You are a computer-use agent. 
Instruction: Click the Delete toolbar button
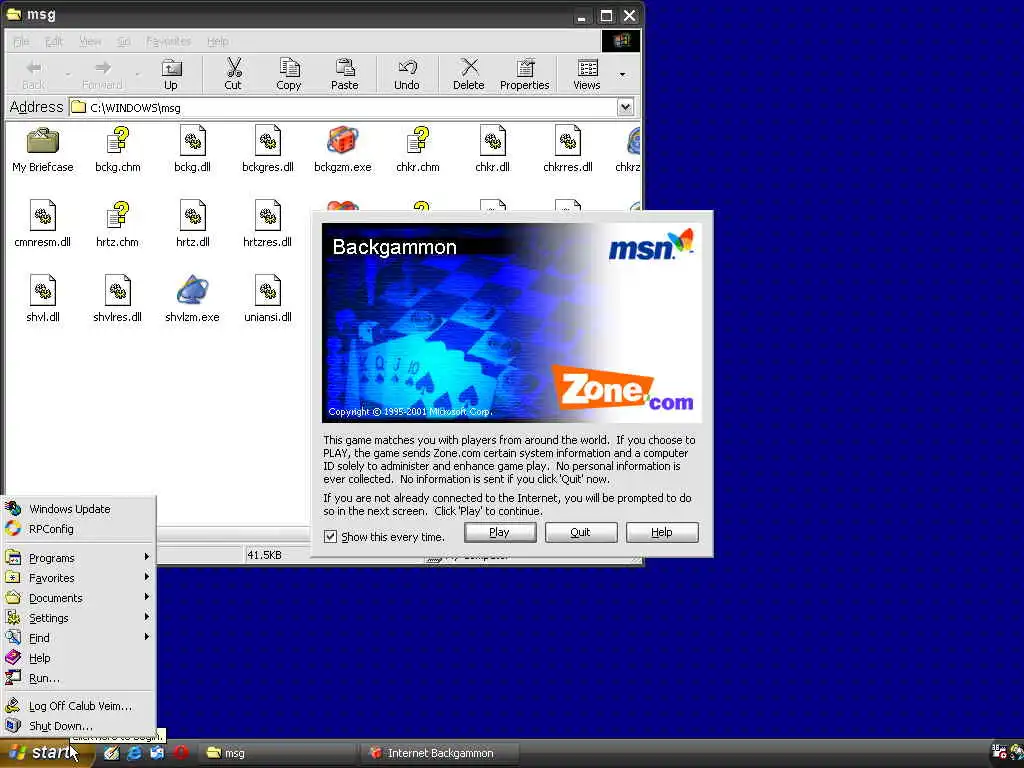click(x=469, y=74)
